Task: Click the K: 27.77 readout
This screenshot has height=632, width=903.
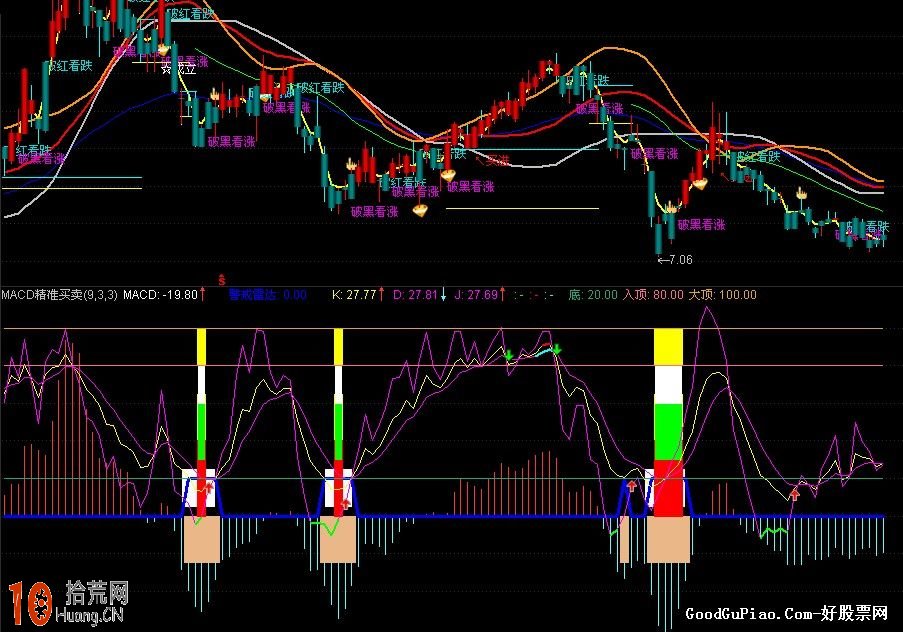Action: [x=354, y=295]
